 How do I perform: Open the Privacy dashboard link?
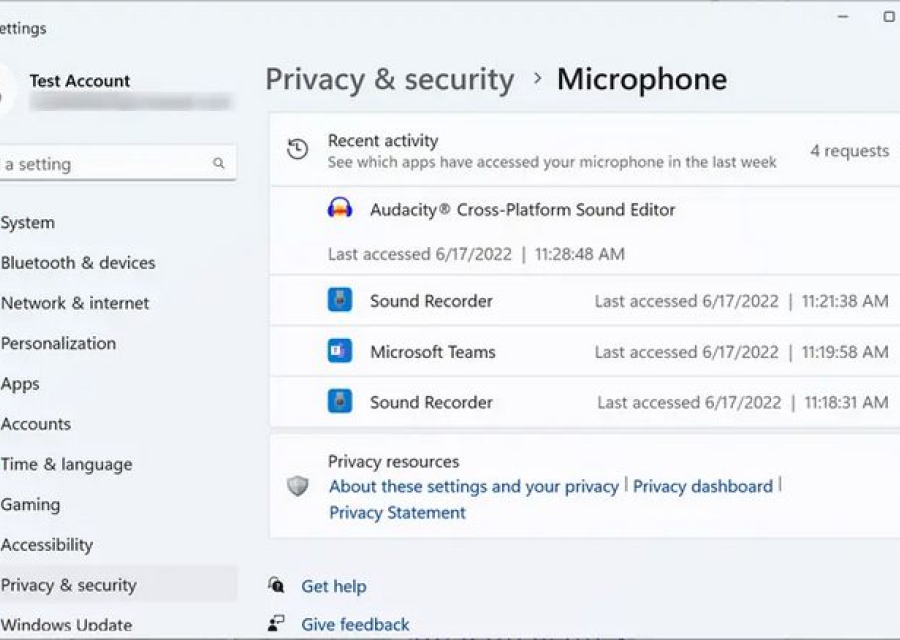(703, 486)
